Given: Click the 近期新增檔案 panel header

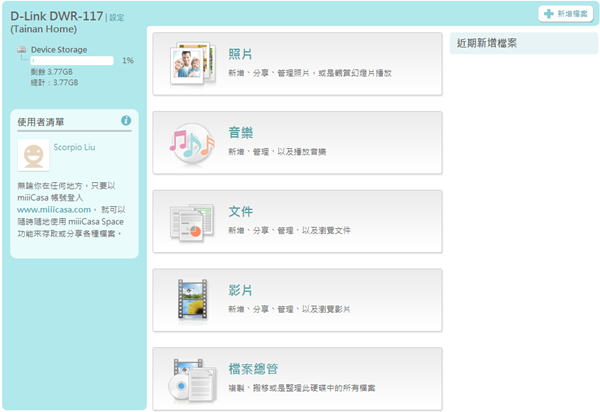Looking at the screenshot, I should (524, 43).
